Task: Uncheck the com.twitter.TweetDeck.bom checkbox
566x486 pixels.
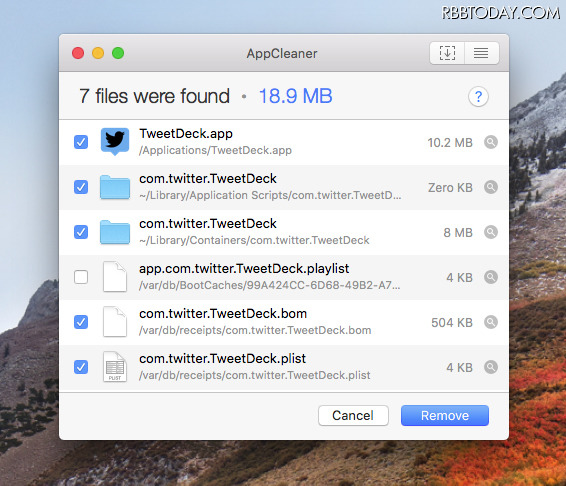Action: [81, 322]
